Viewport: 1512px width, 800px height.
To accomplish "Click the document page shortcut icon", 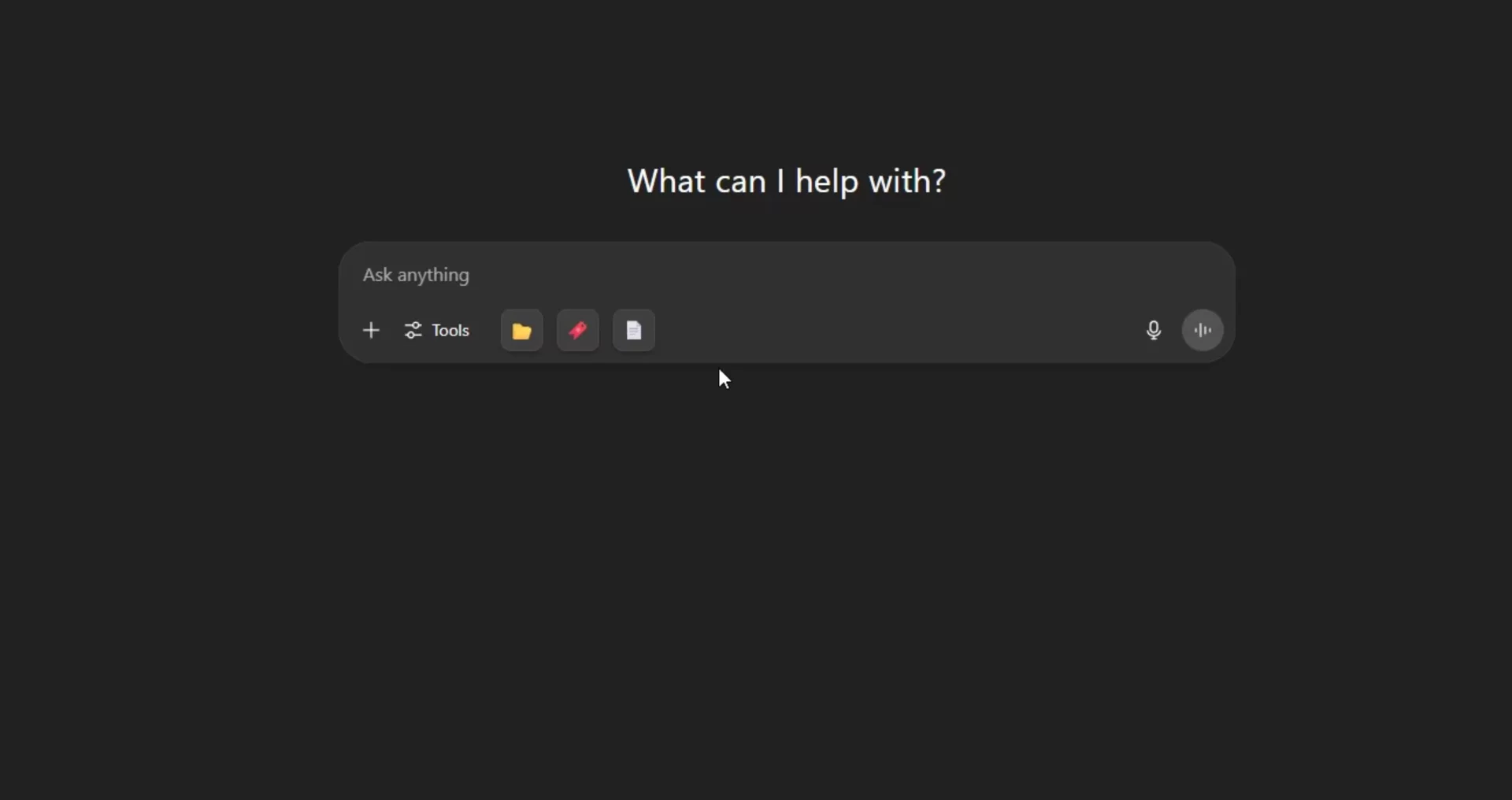I will (x=634, y=331).
